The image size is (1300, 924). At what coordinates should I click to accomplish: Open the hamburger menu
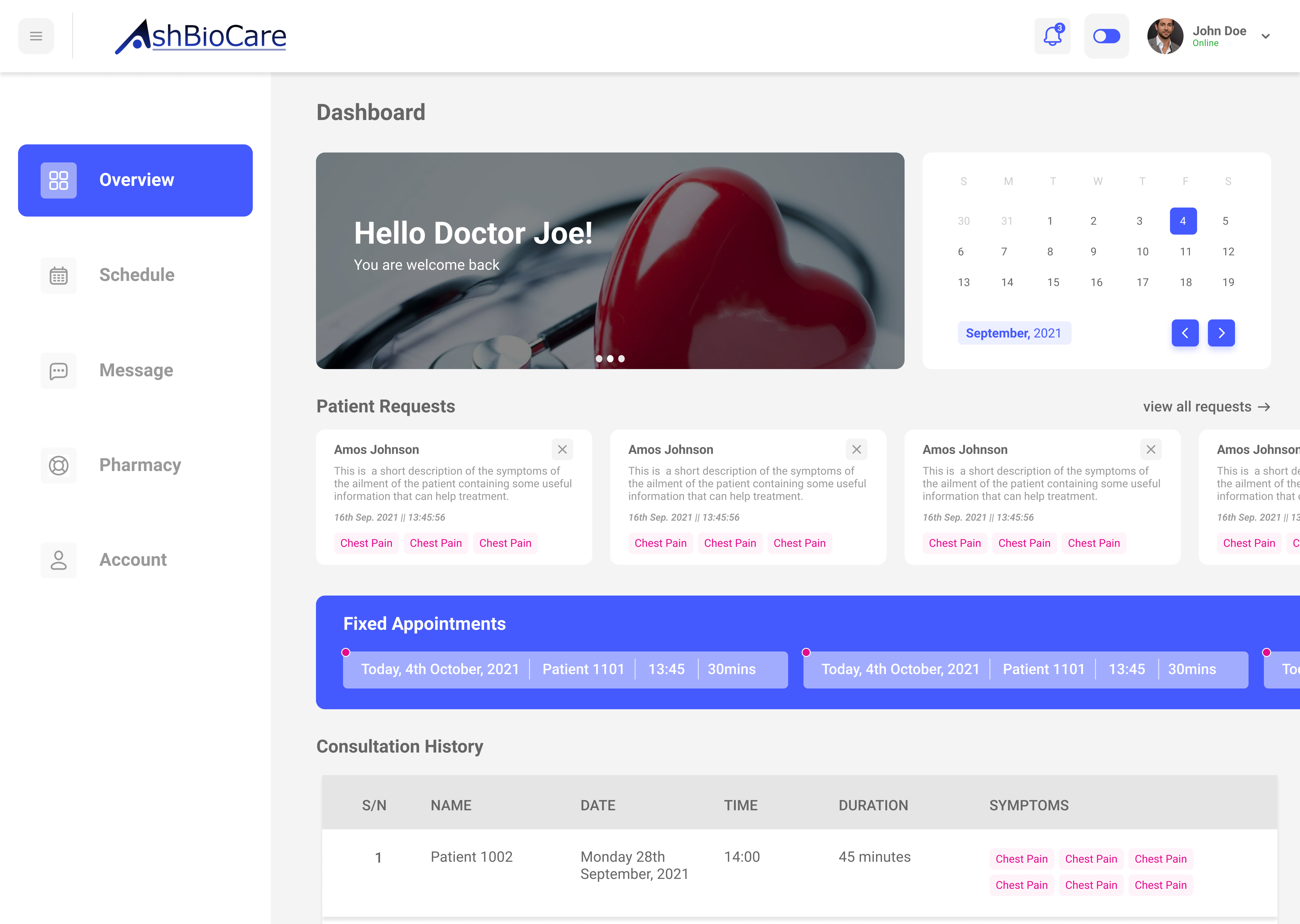(36, 36)
